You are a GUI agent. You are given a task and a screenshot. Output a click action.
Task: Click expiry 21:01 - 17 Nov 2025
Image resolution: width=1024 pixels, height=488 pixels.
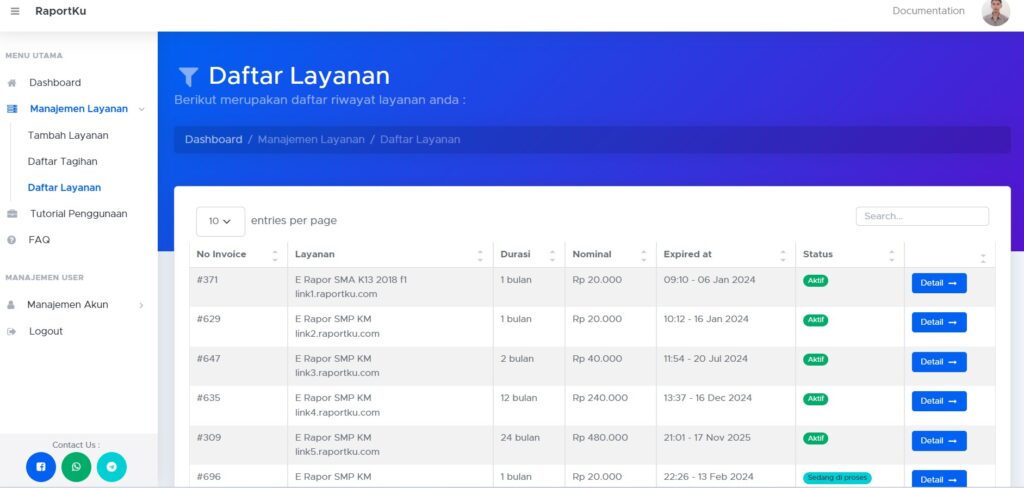click(707, 438)
